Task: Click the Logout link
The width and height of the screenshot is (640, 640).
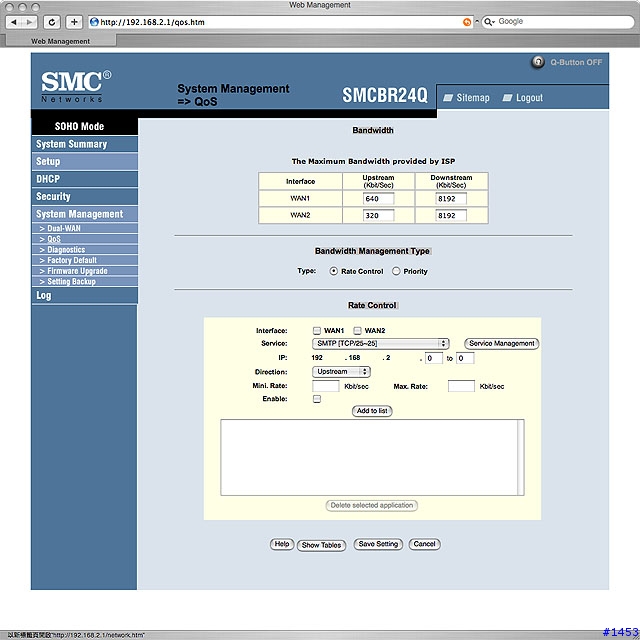Action: tap(529, 98)
